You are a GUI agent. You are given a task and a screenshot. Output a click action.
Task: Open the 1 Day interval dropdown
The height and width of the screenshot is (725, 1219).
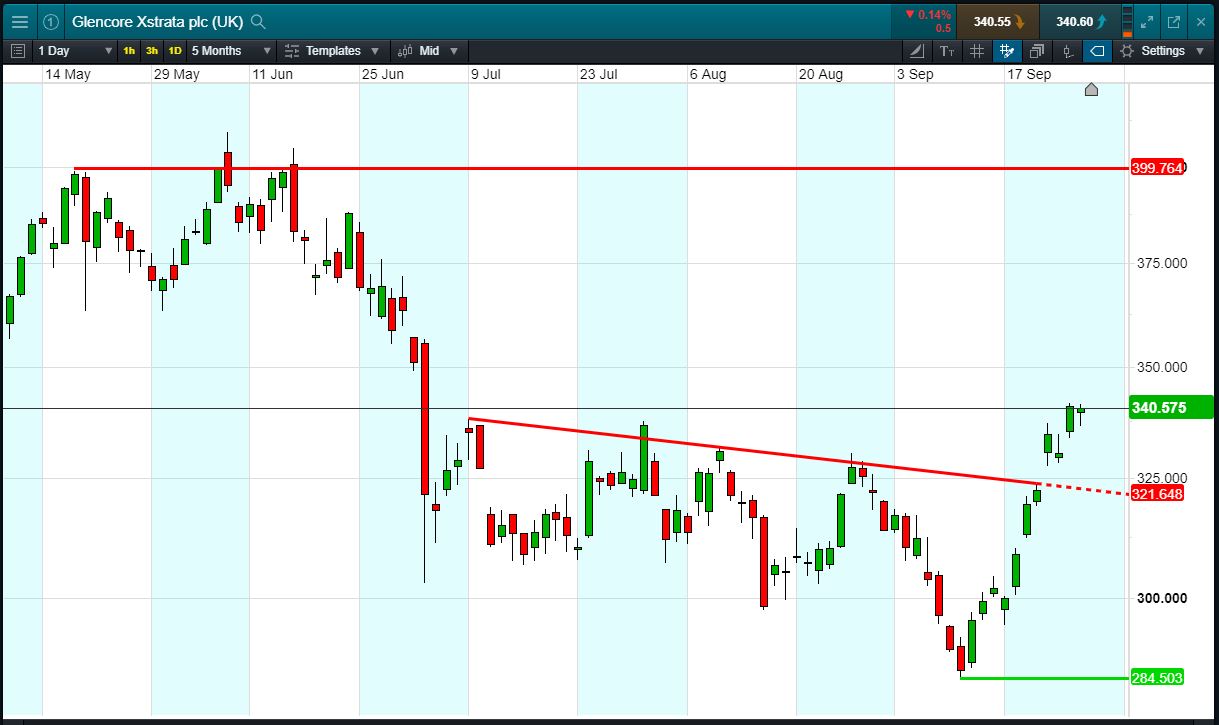click(75, 51)
